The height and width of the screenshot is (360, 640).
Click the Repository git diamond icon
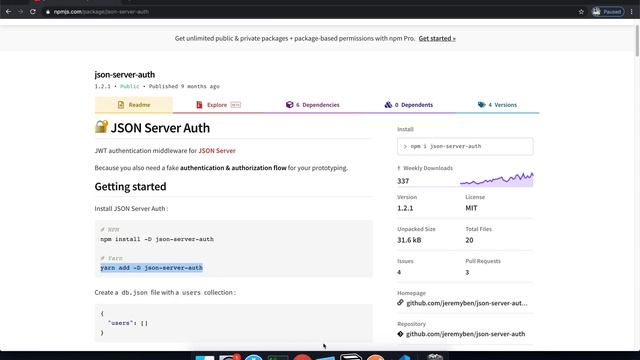400,334
